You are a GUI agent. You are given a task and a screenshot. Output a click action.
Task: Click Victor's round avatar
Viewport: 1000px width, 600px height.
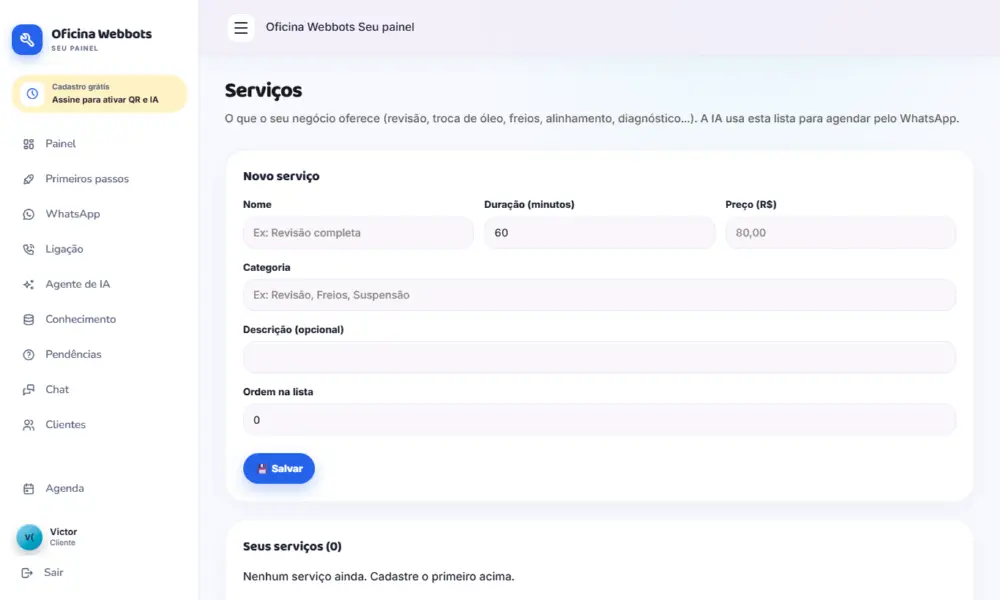[x=29, y=537]
